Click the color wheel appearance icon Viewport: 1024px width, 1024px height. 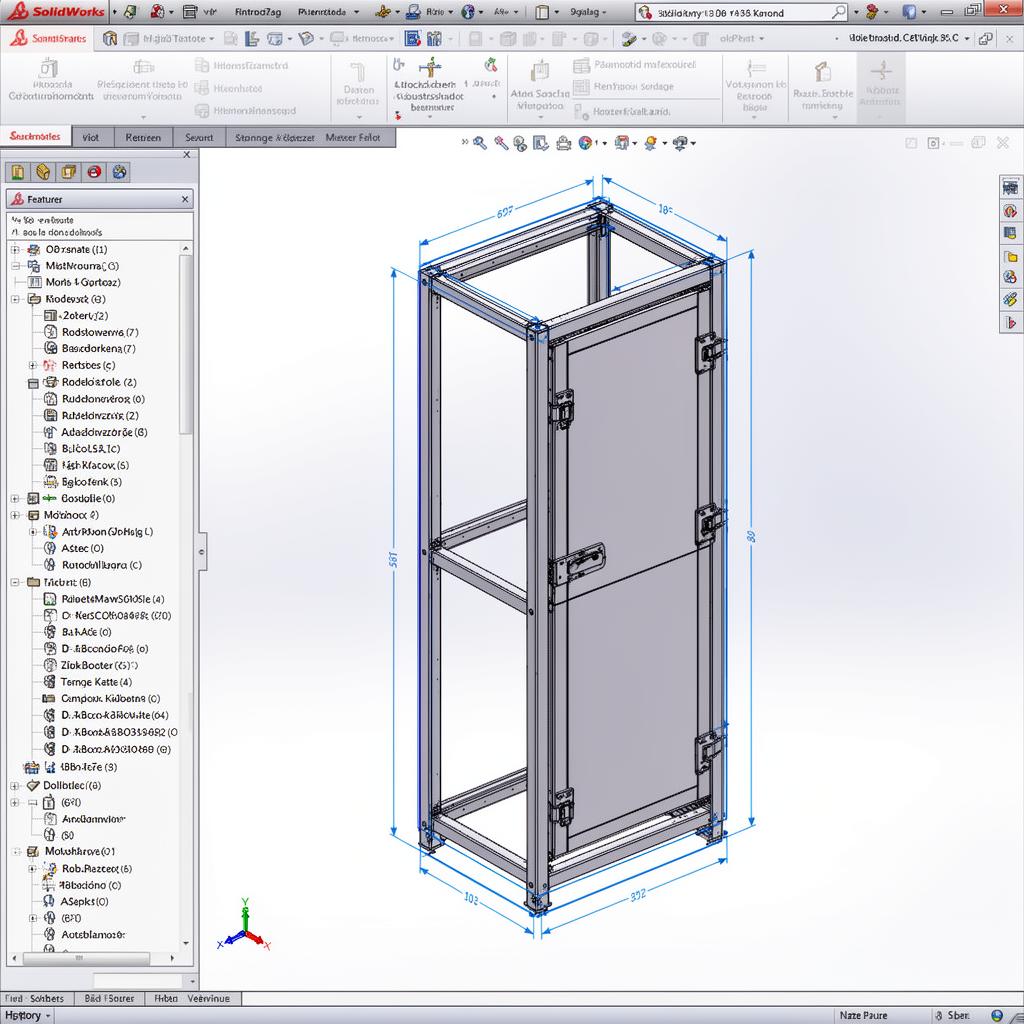click(x=585, y=142)
